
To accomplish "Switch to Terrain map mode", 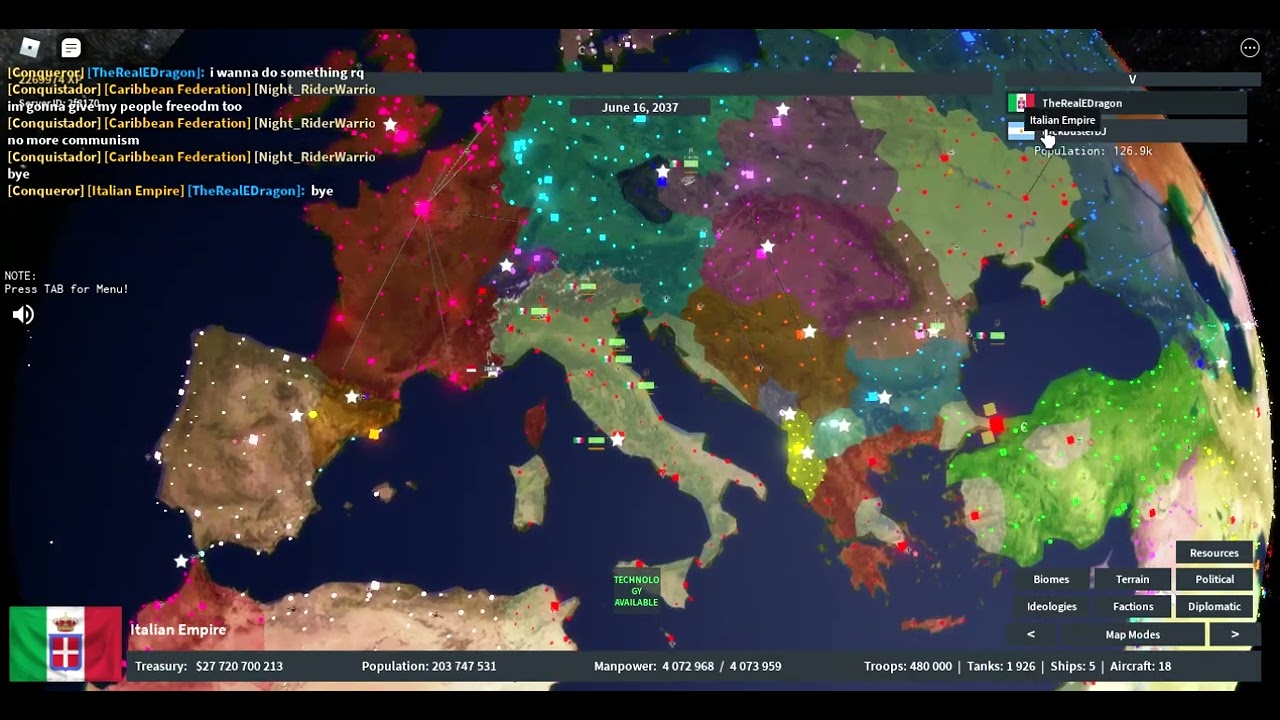I will pos(1133,579).
